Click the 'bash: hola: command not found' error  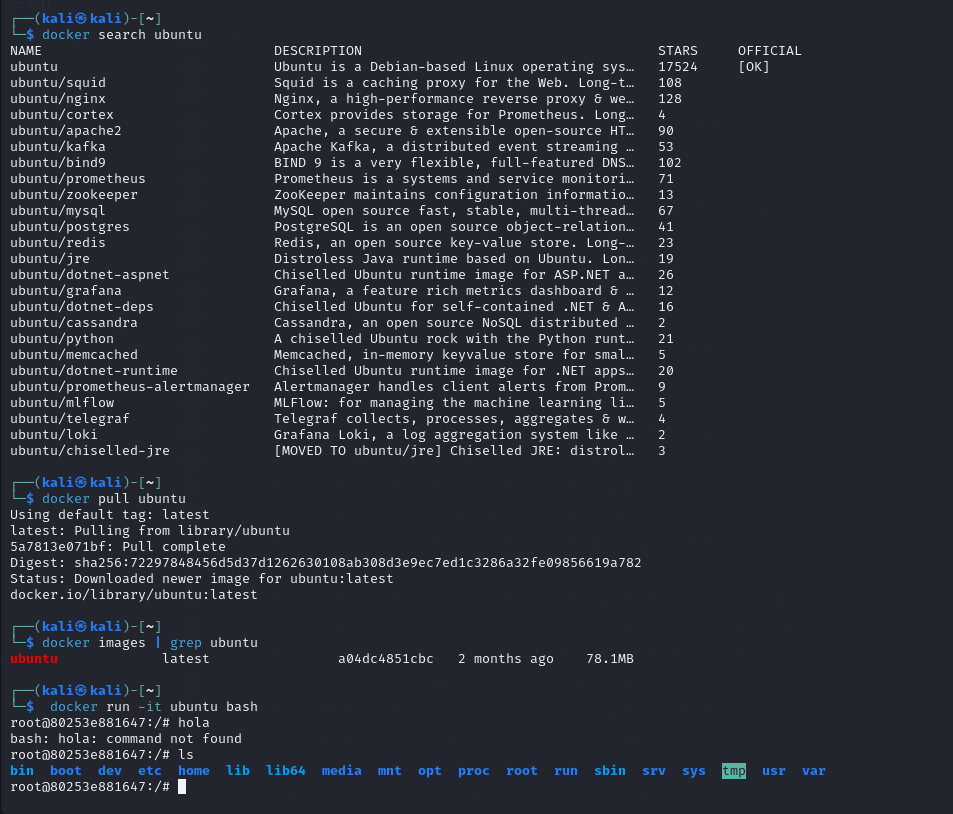tap(125, 739)
